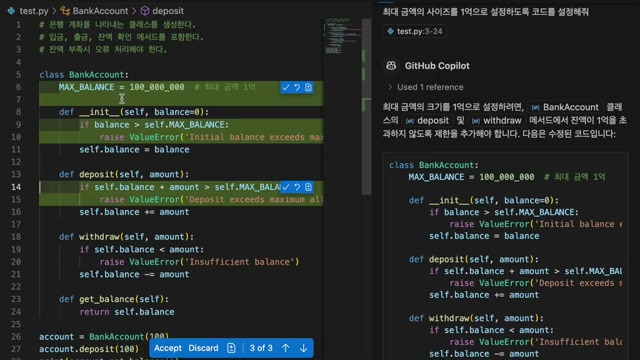
Task: Open test.py:3-24 attachment chip
Action: tap(415, 31)
